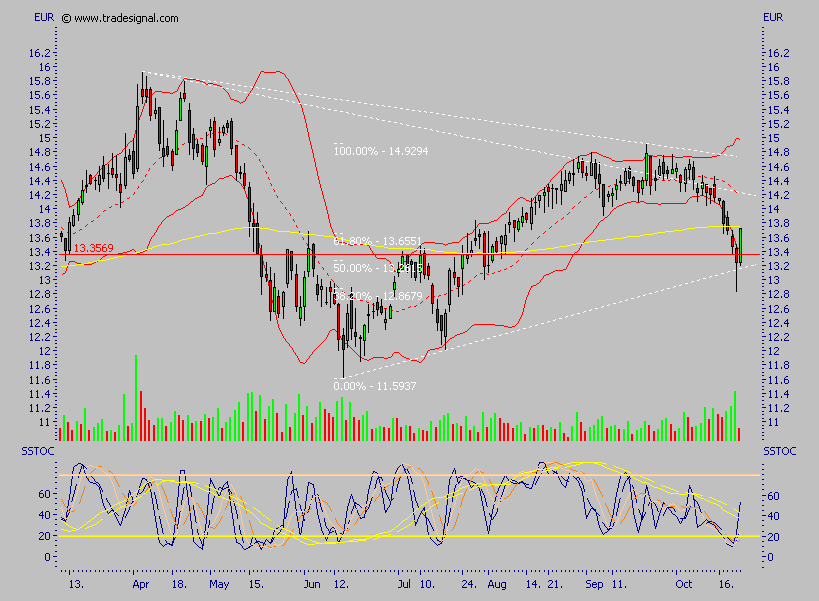
Task: Select the upper yellow SSTOC threshold line
Action: click(410, 475)
